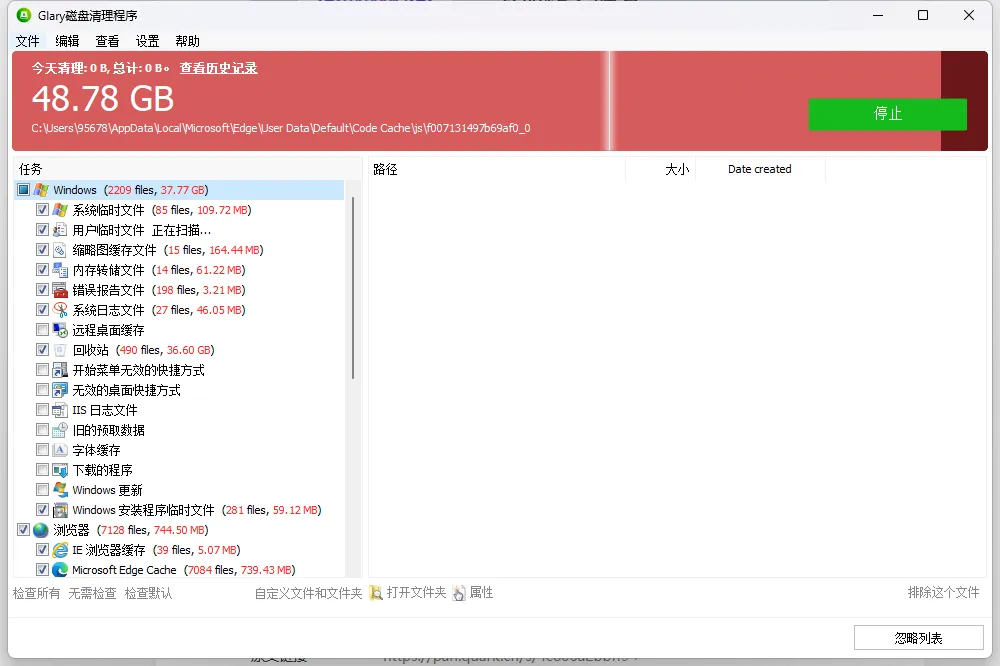The width and height of the screenshot is (1000, 666).
Task: Sort by the 路径 column header
Action: [x=497, y=169]
